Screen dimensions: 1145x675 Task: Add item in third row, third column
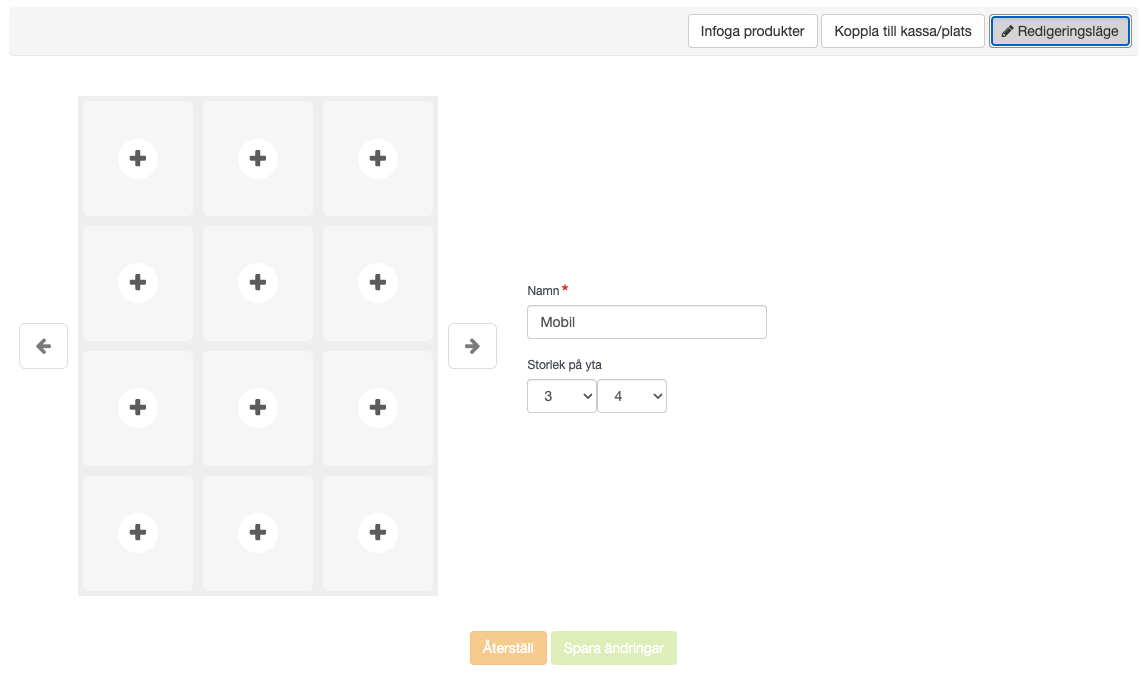click(x=378, y=408)
